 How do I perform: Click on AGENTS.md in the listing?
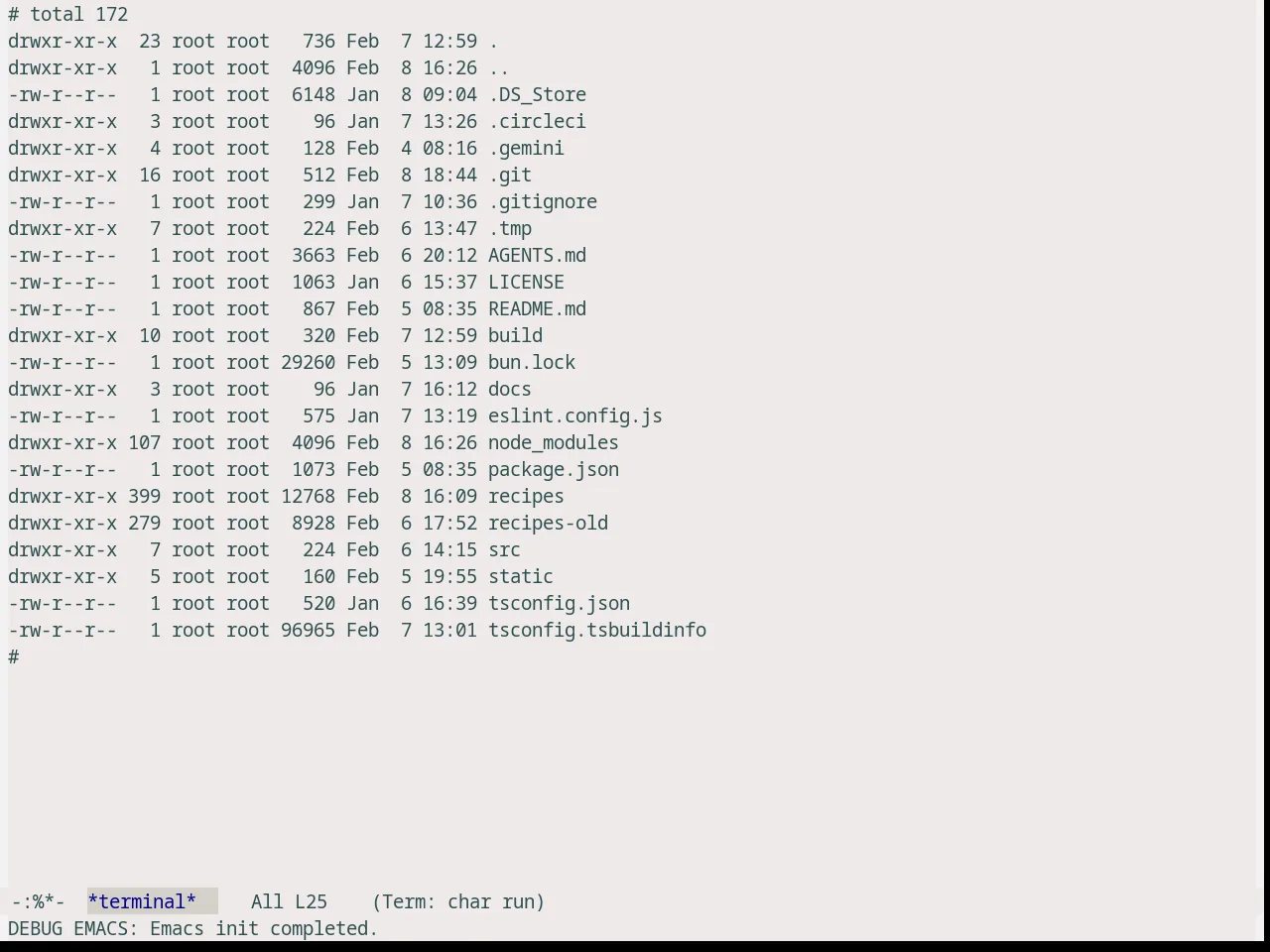coord(537,256)
